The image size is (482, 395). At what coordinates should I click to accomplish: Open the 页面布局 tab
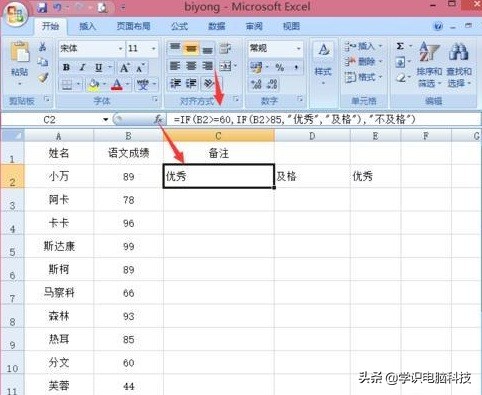[133, 26]
